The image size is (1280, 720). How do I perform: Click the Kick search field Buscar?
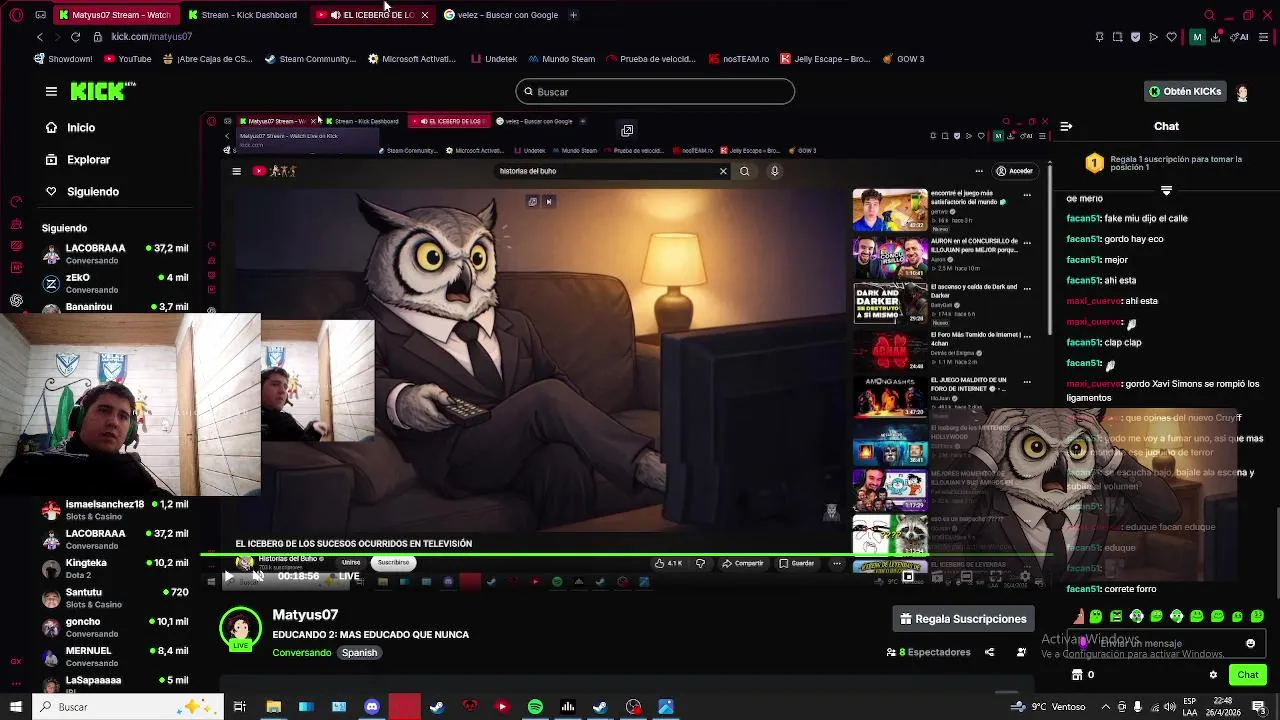[x=655, y=92]
